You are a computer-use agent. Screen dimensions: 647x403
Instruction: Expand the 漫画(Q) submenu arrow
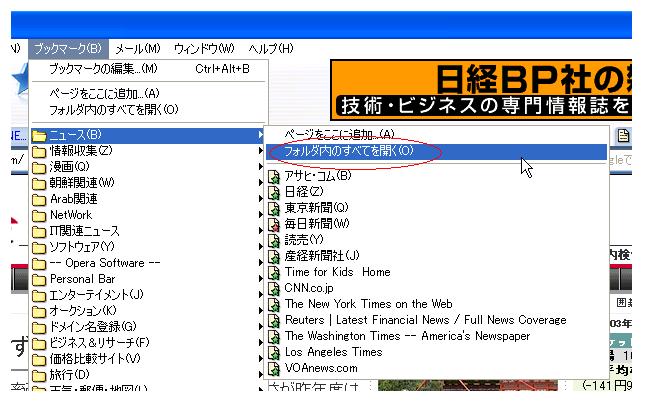[x=260, y=167]
